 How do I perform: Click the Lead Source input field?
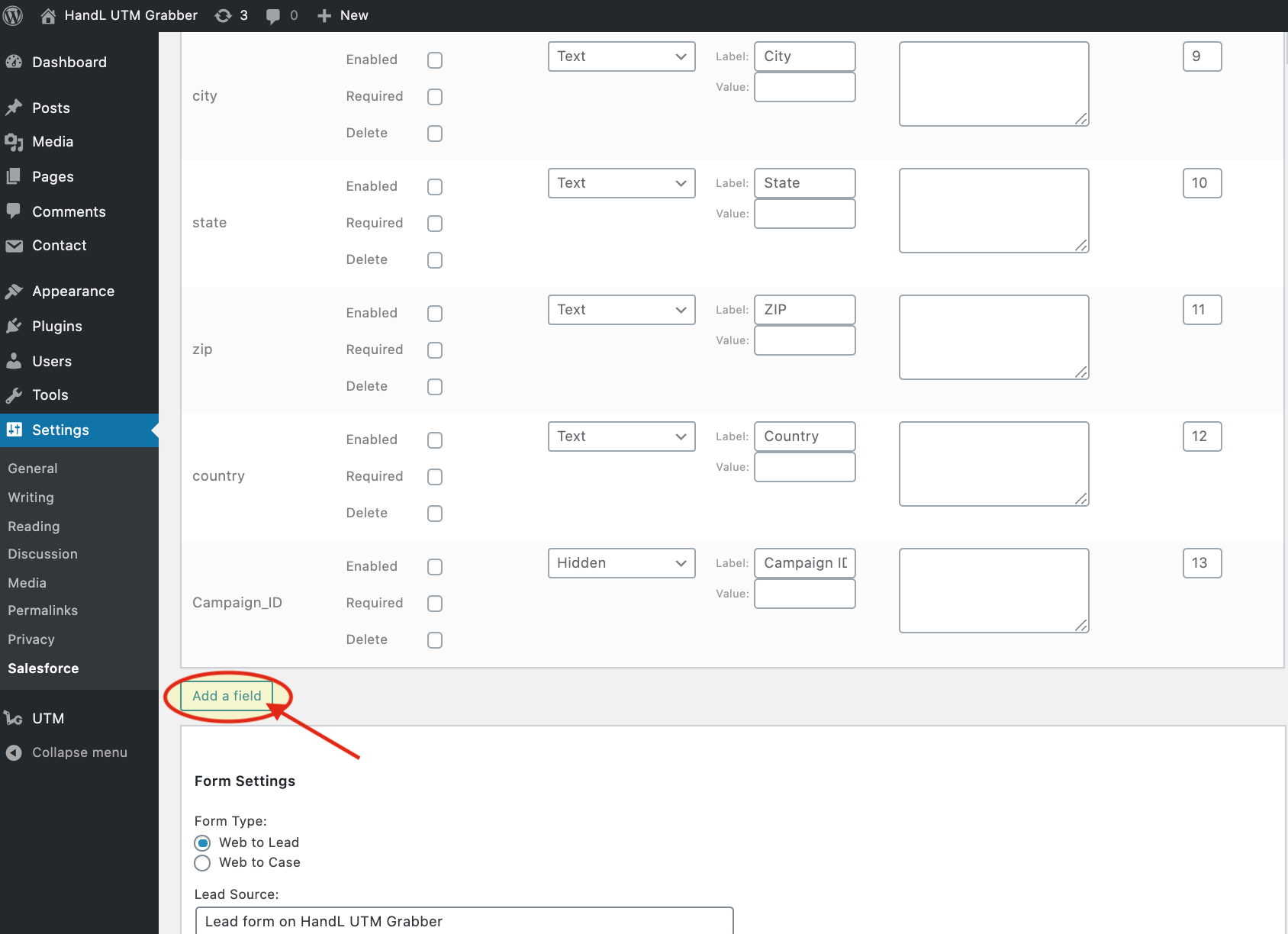tap(464, 921)
